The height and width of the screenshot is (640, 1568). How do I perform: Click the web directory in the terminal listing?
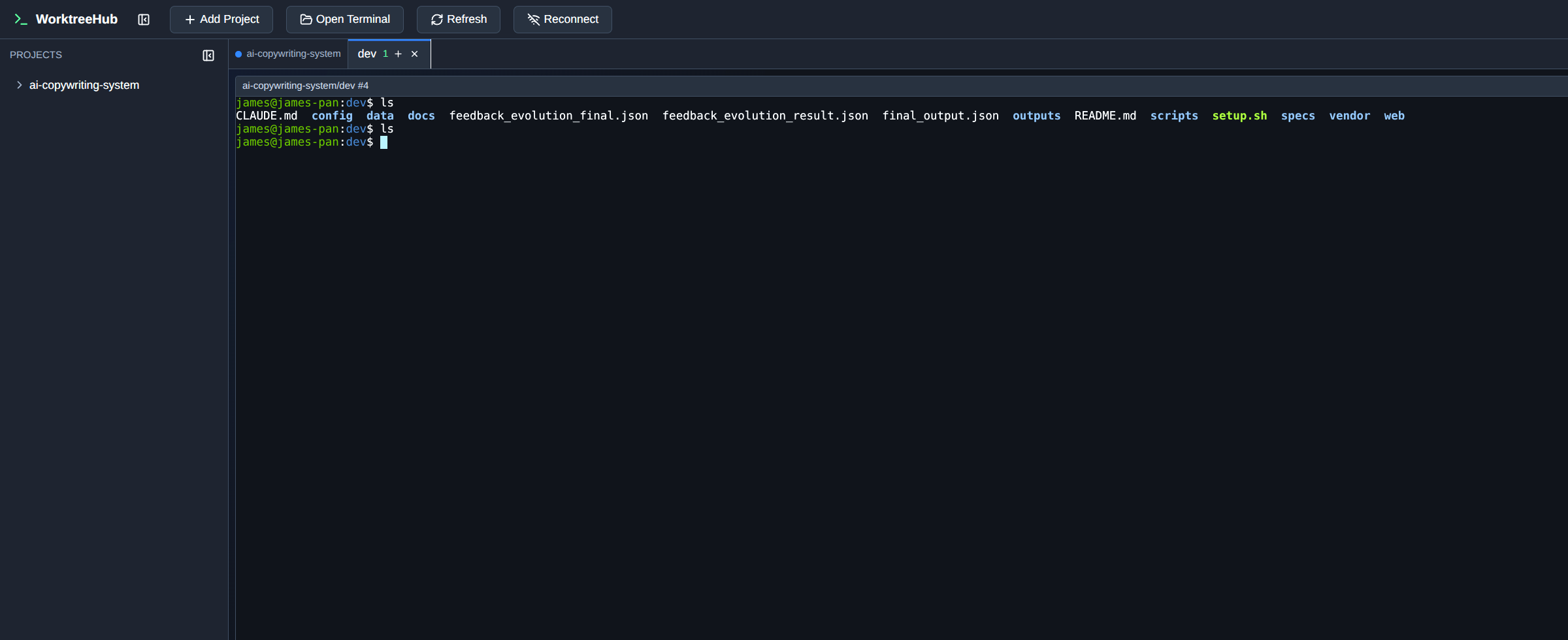point(1394,116)
